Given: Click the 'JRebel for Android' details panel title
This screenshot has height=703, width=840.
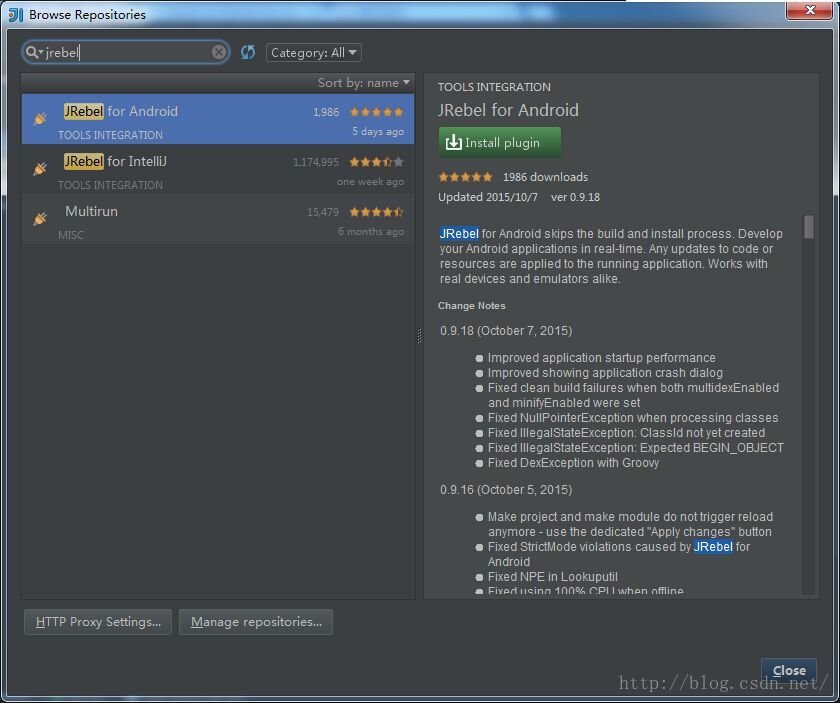Looking at the screenshot, I should click(x=508, y=110).
